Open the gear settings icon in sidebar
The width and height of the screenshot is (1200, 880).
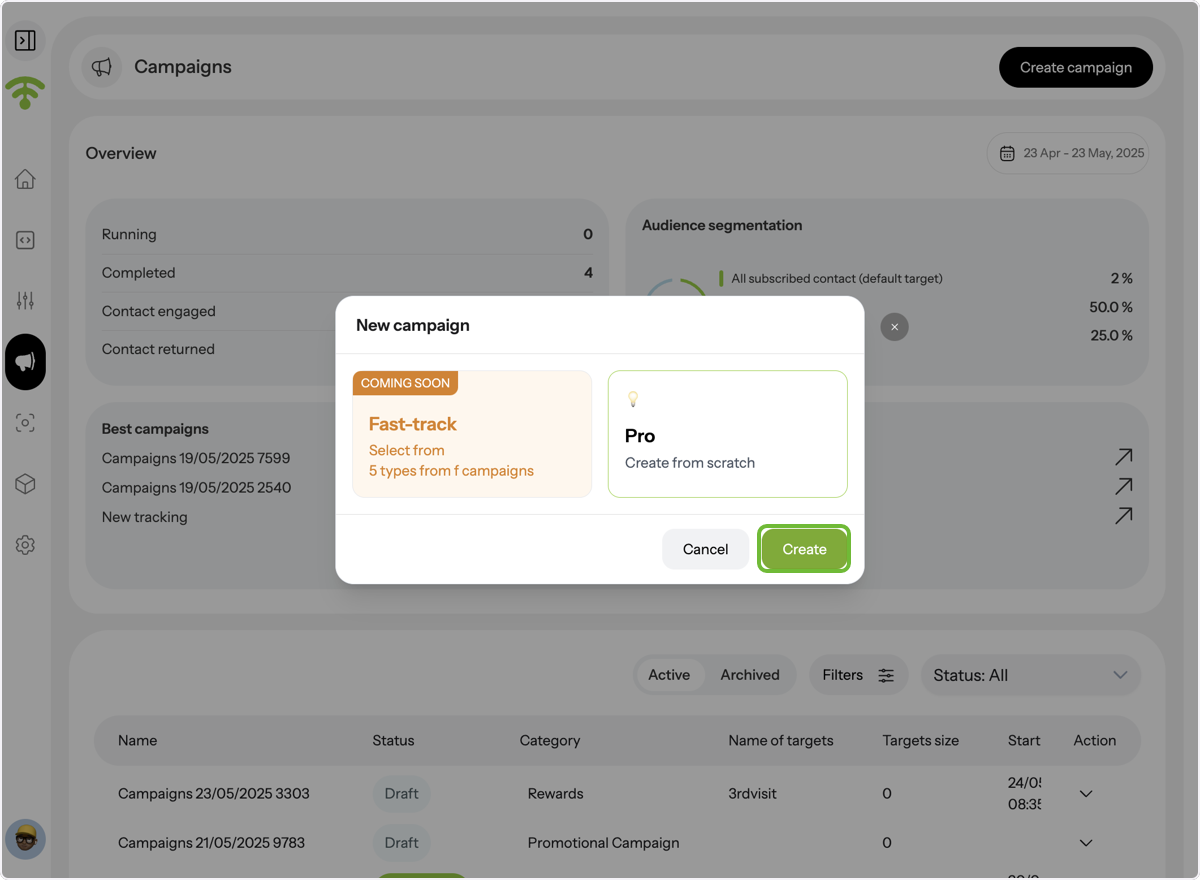pyautogui.click(x=25, y=545)
